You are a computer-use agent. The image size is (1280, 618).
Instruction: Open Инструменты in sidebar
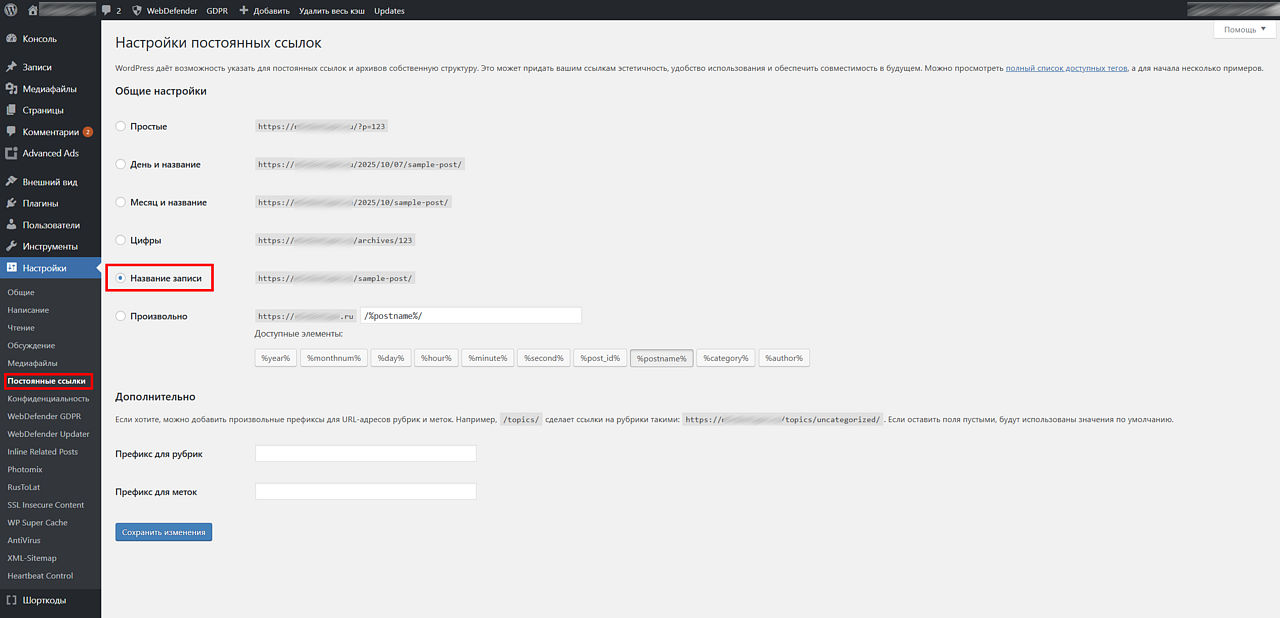pos(50,246)
